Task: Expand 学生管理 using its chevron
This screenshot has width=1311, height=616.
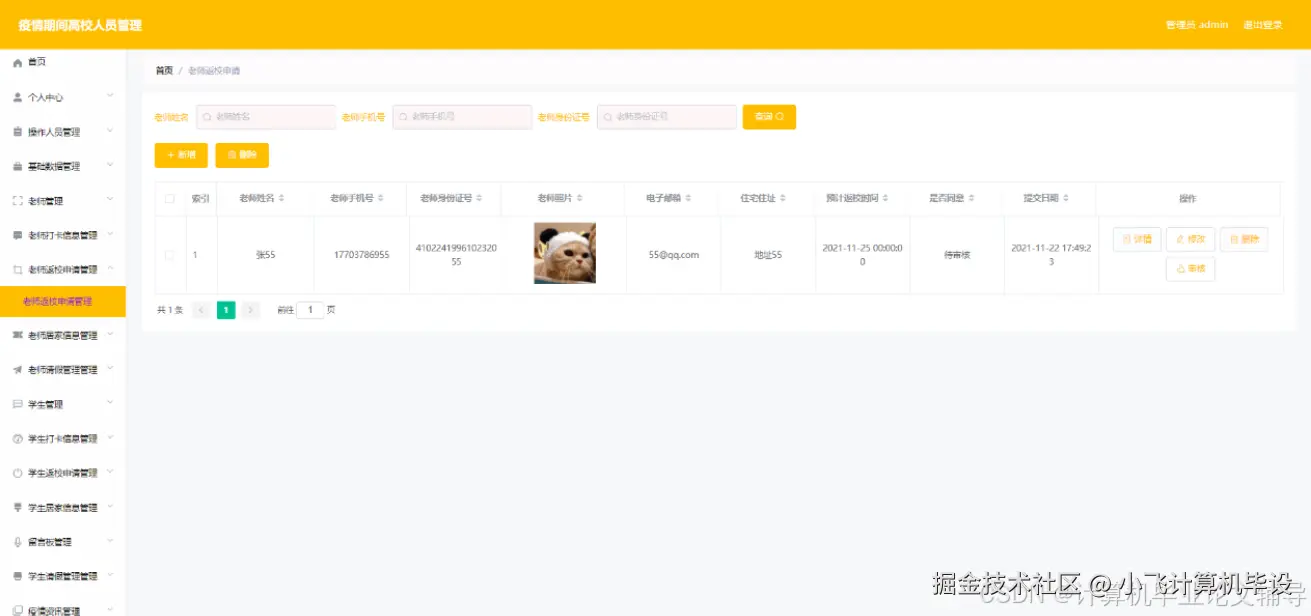Action: 110,404
